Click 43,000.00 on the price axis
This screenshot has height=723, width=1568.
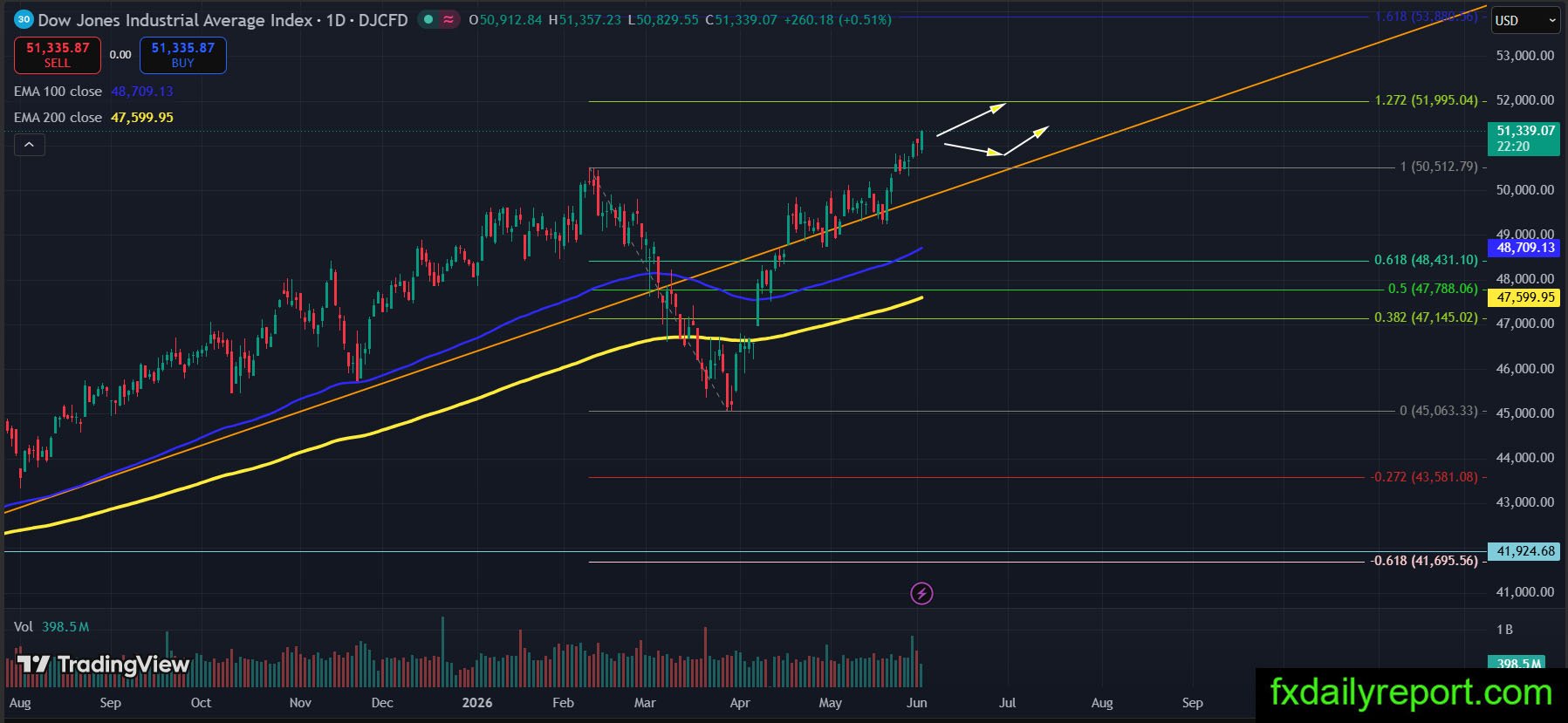[x=1525, y=502]
